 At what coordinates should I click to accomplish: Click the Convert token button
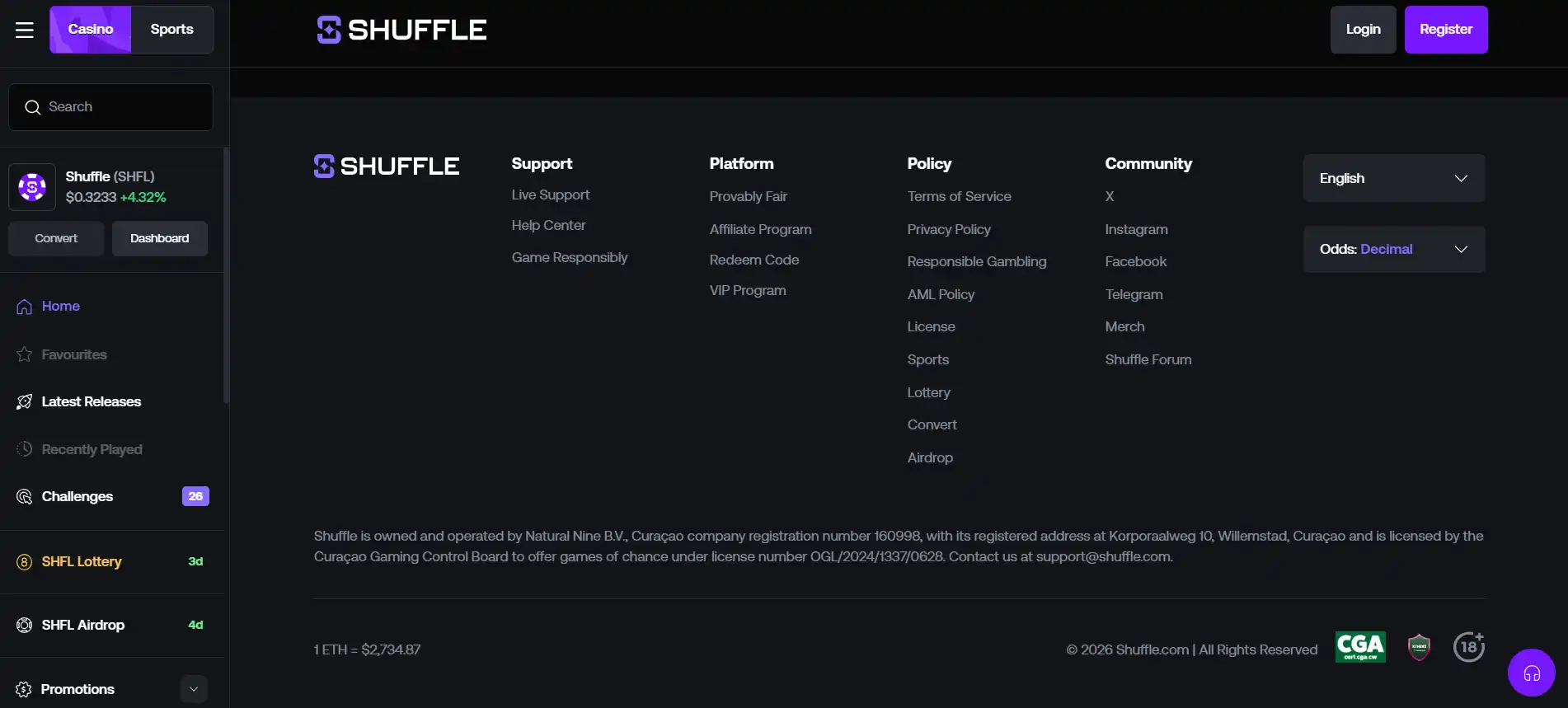point(56,238)
